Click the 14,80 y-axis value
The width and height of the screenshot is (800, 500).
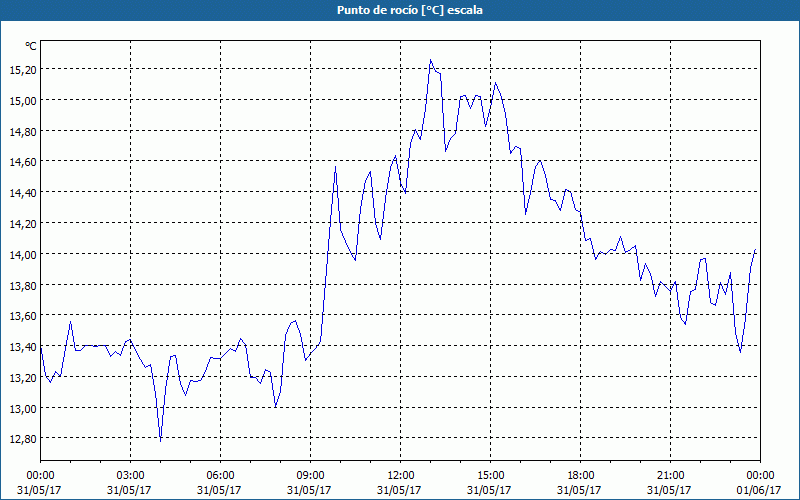[23, 131]
